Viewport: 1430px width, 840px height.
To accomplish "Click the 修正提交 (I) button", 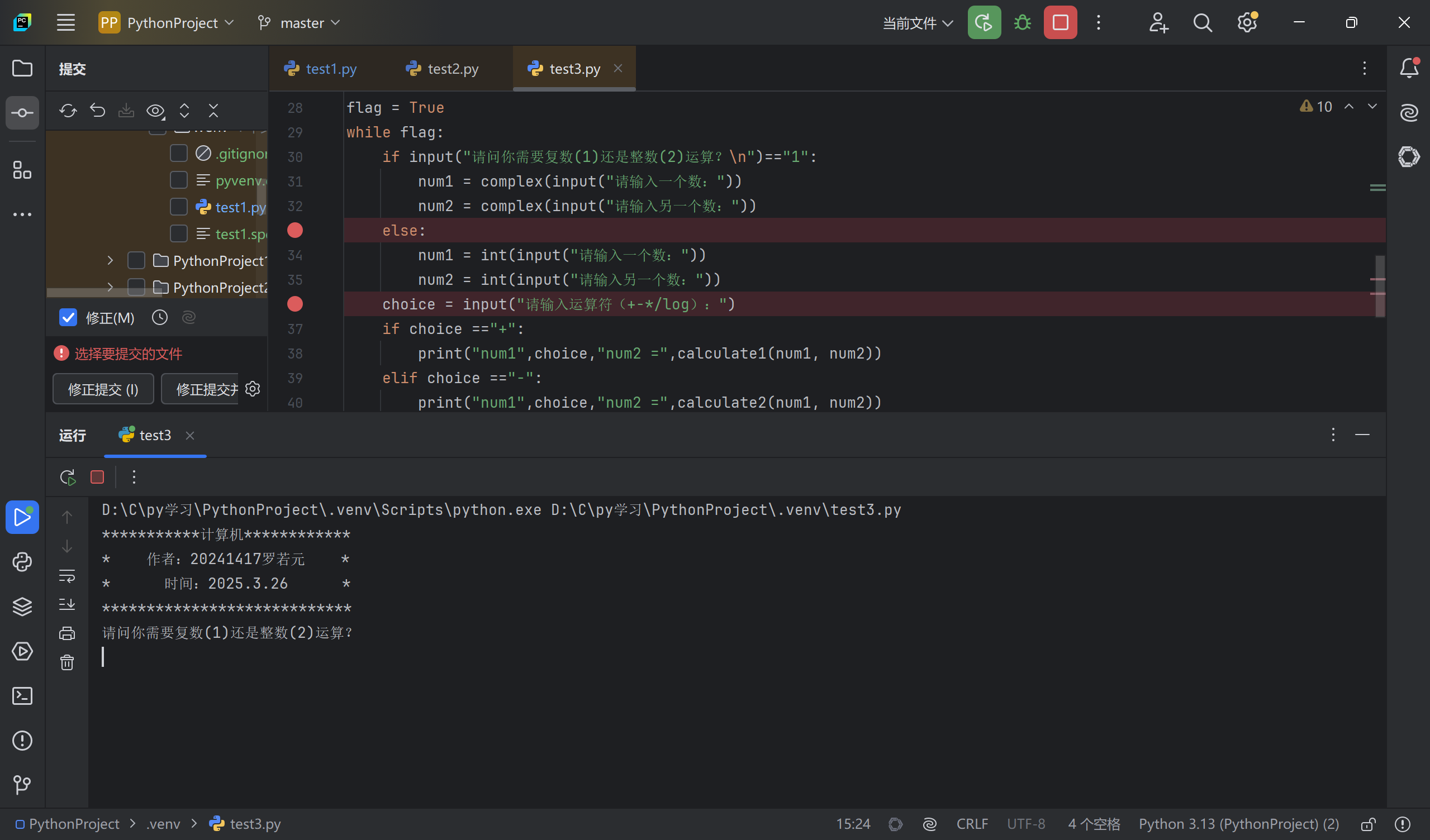I will point(103,389).
